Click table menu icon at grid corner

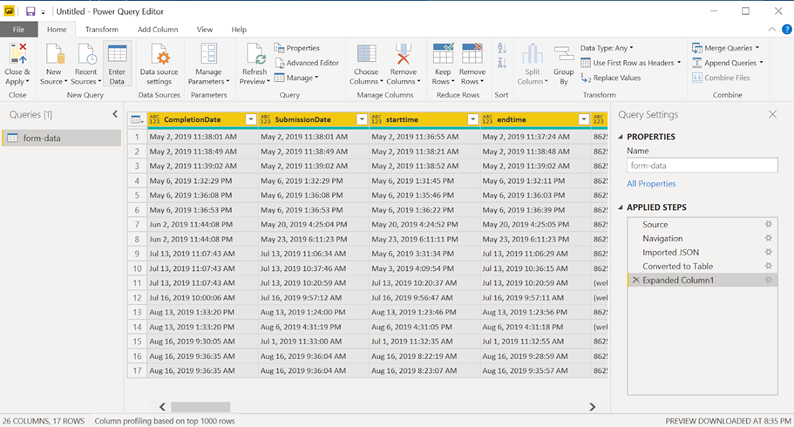click(137, 120)
